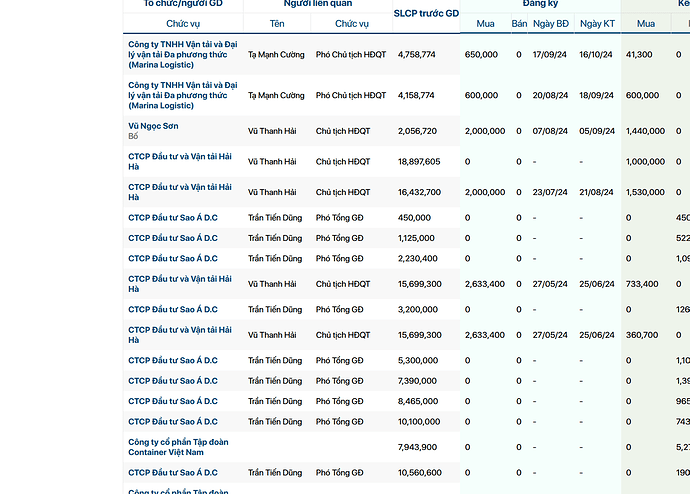The width and height of the screenshot is (690, 494).
Task: Select the SLCP value 7,943,900
Action: pos(417,447)
